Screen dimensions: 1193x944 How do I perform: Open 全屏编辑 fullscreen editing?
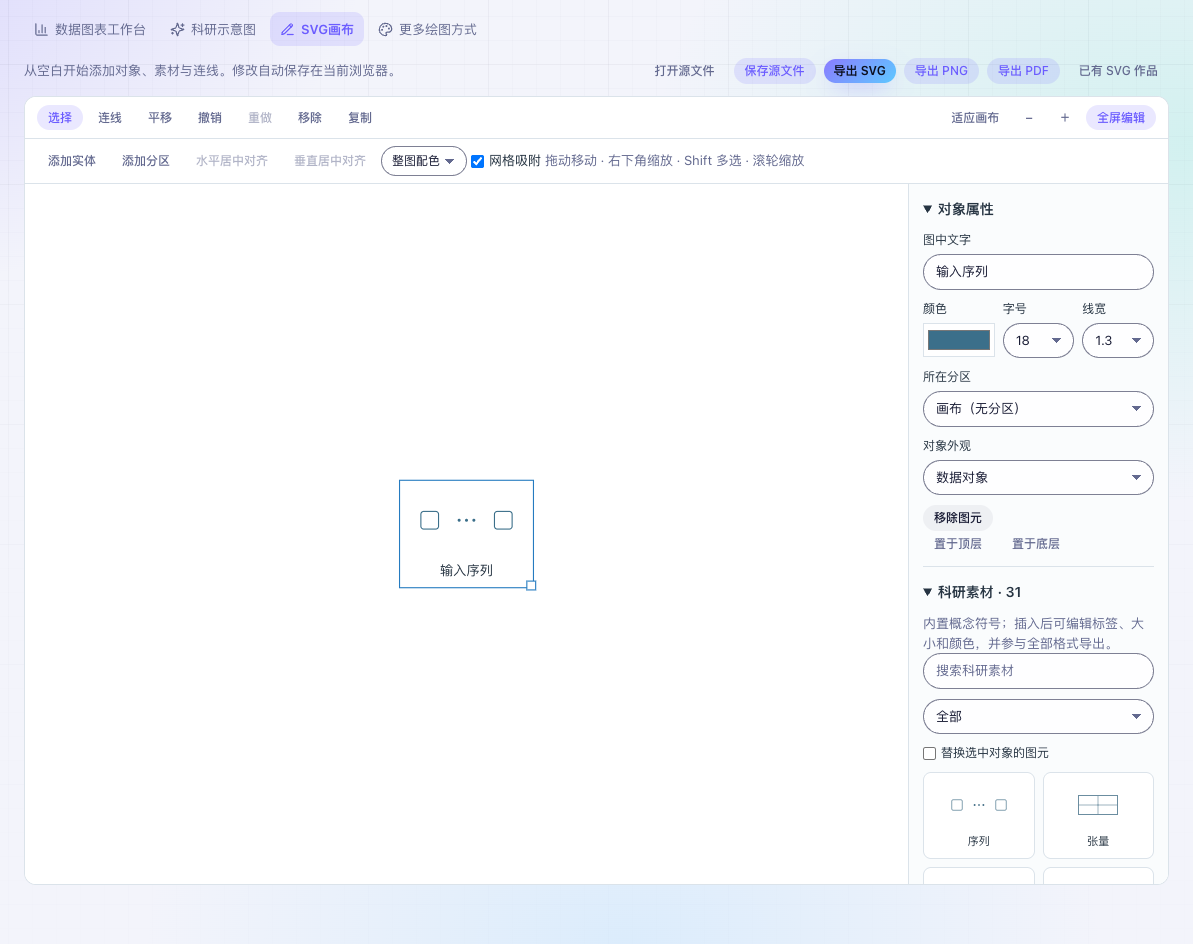tap(1121, 118)
